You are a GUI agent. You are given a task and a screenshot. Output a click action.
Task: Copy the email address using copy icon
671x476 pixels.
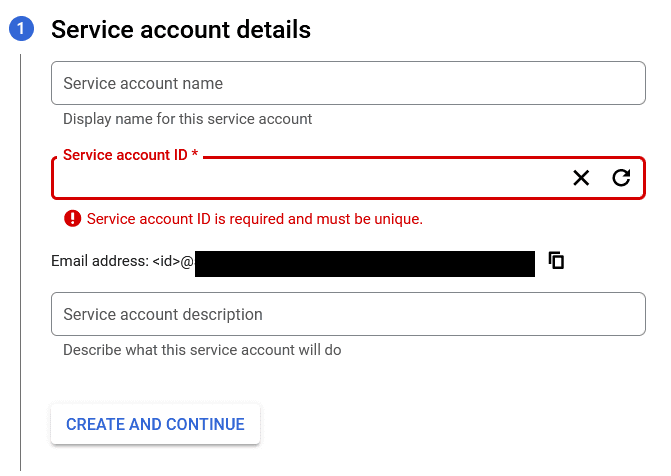(556, 260)
